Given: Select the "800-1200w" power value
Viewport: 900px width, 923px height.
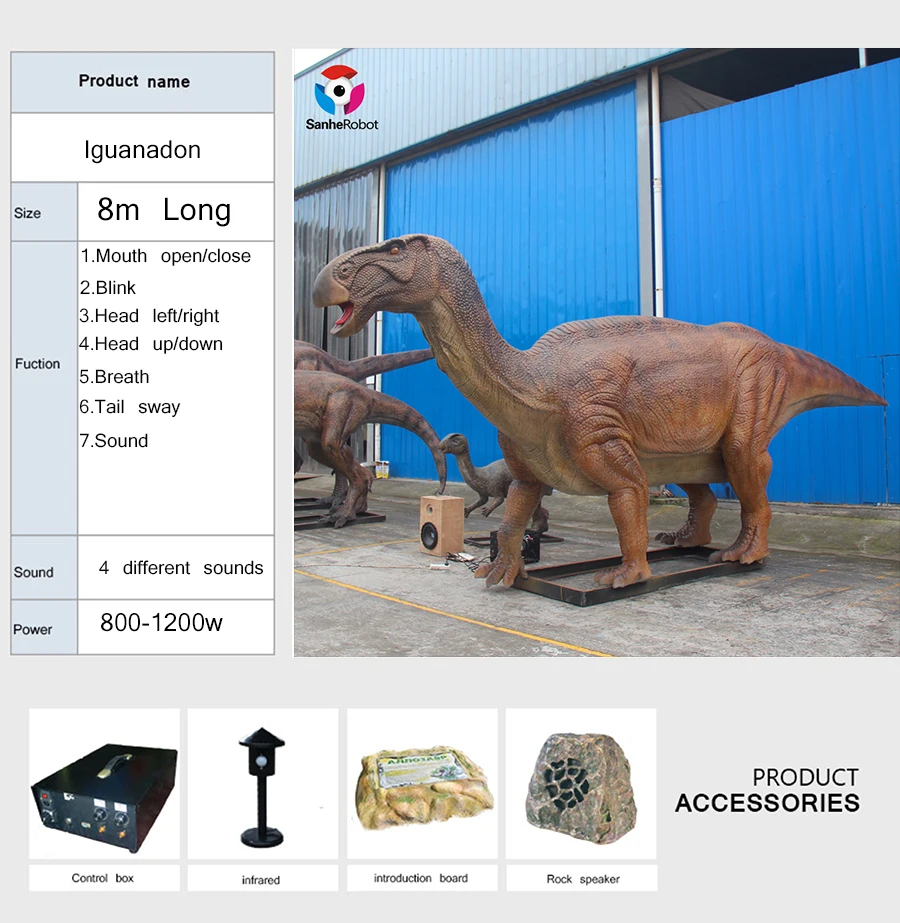Looking at the screenshot, I should coord(161,623).
